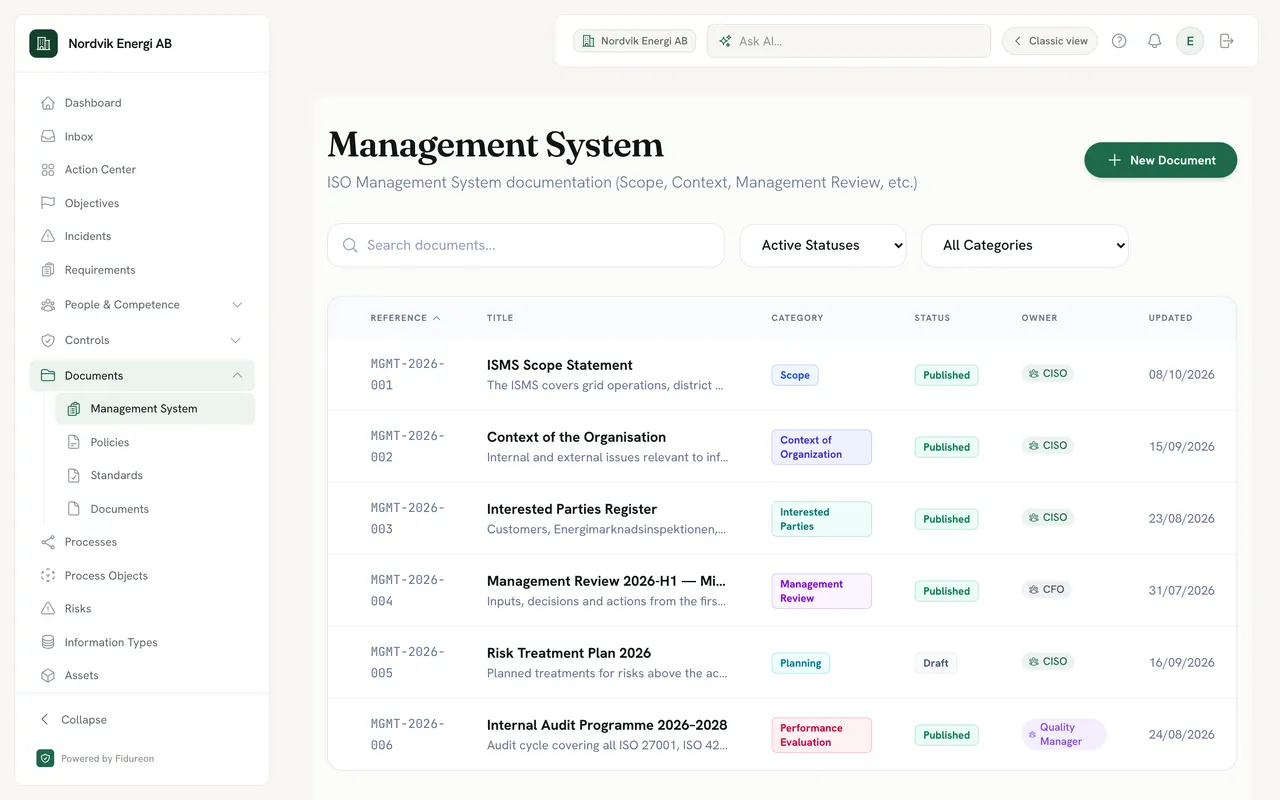Open the help question mark icon

1119,41
